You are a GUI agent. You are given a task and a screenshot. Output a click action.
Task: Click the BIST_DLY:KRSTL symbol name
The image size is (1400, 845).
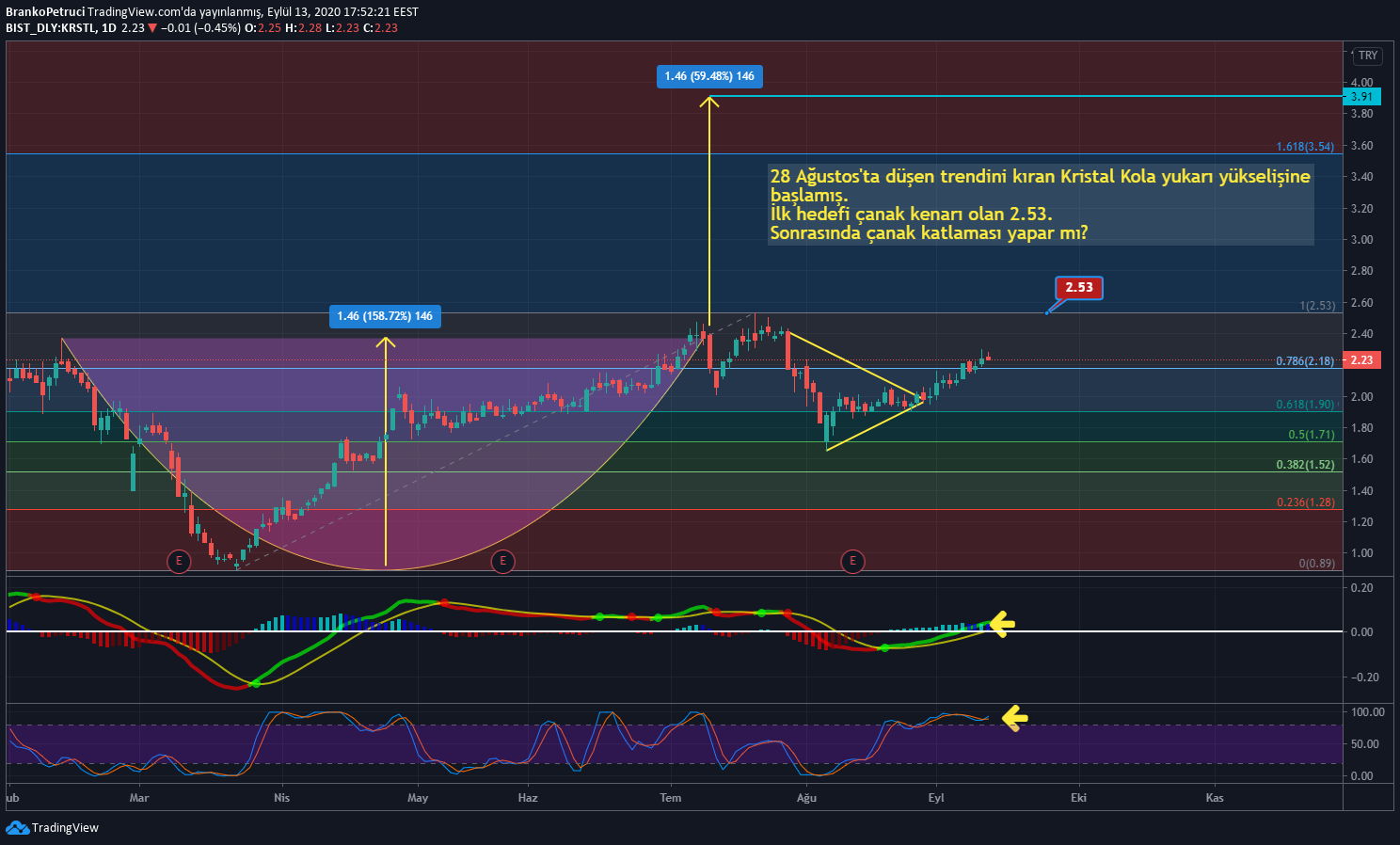click(51, 28)
